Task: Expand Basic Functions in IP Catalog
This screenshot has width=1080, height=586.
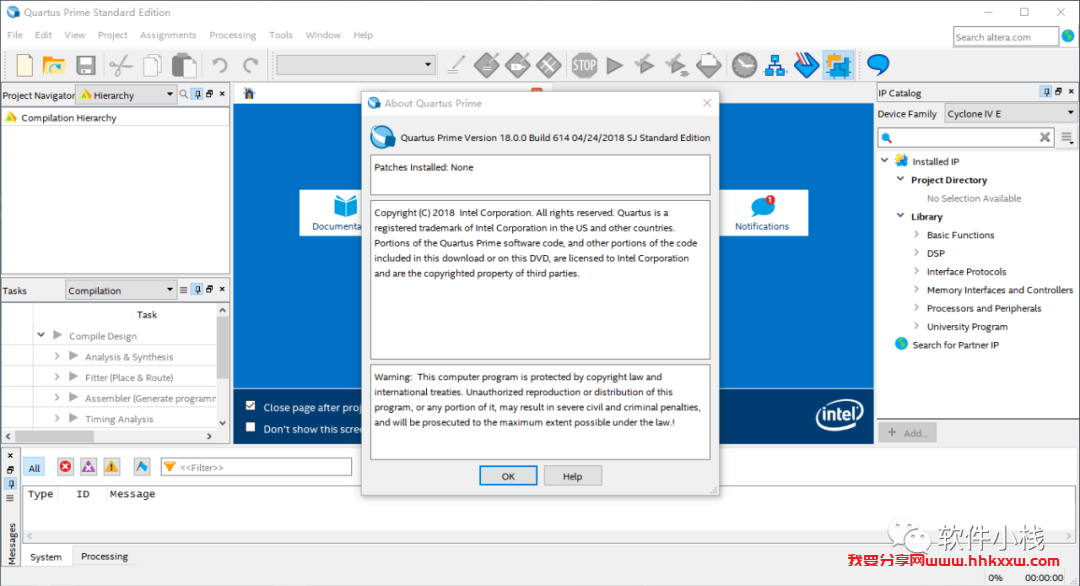Action: tap(916, 234)
